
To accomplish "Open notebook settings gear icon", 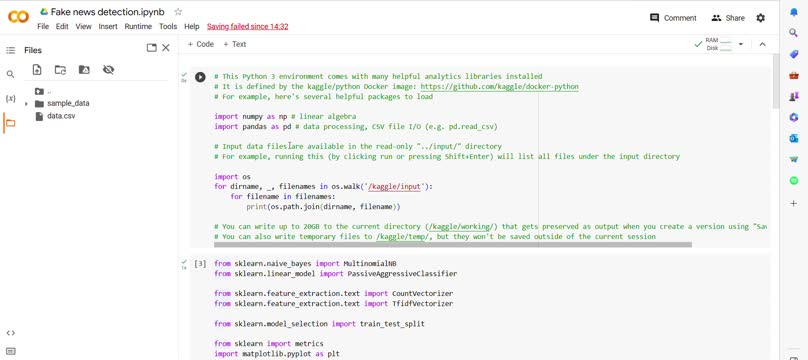I will tap(761, 18).
